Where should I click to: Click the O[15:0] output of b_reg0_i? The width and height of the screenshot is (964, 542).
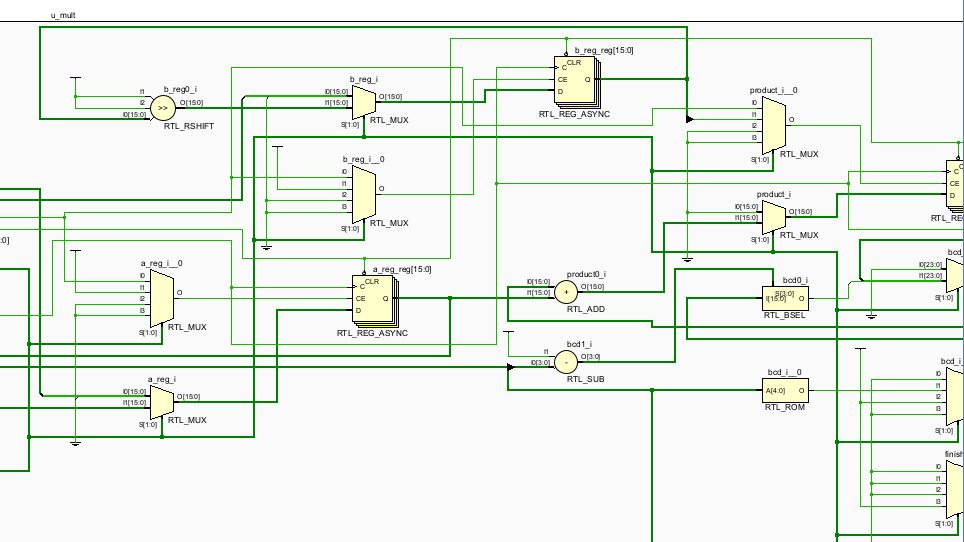[x=191, y=103]
